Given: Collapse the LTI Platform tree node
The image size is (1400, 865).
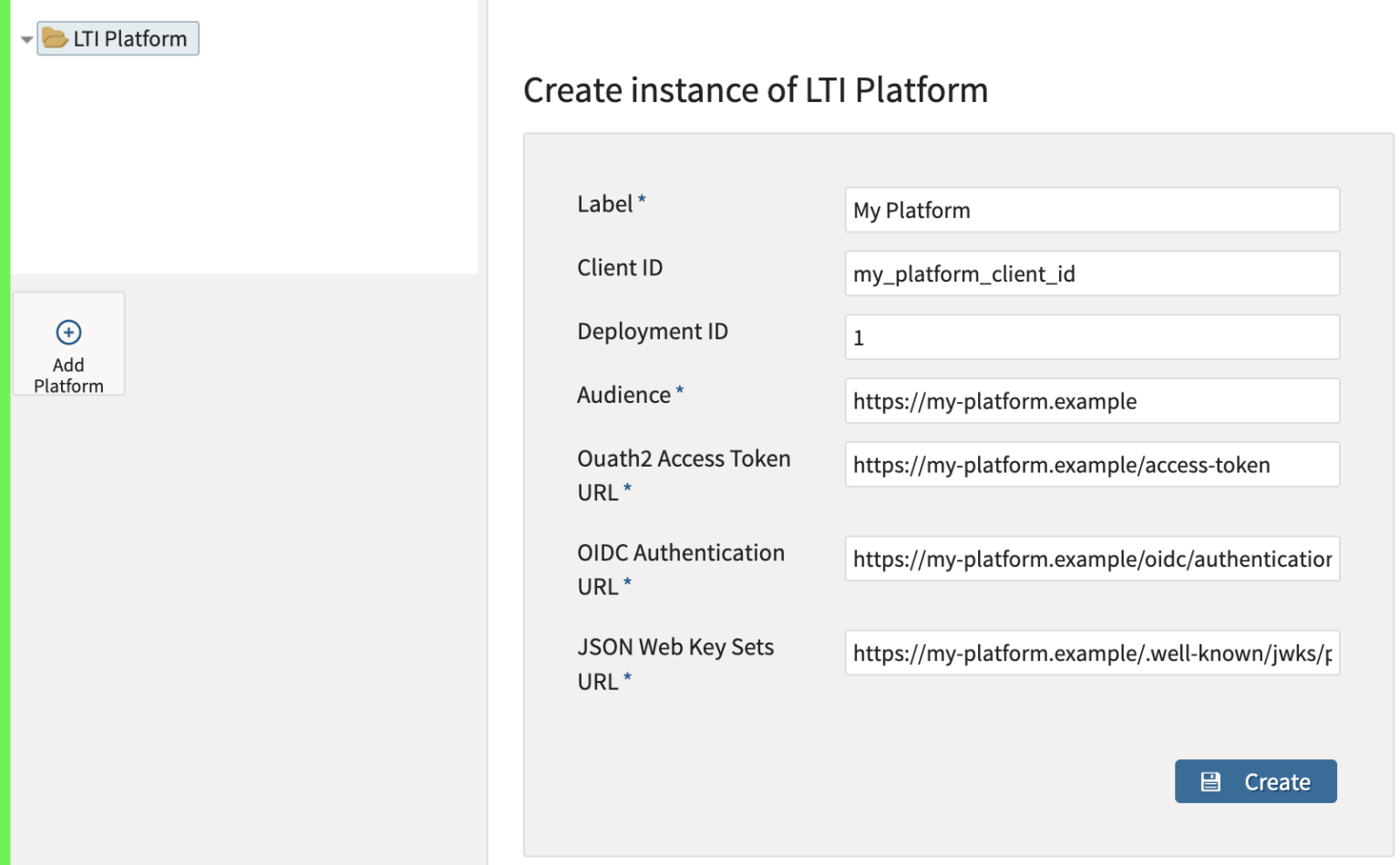Looking at the screenshot, I should [27, 38].
